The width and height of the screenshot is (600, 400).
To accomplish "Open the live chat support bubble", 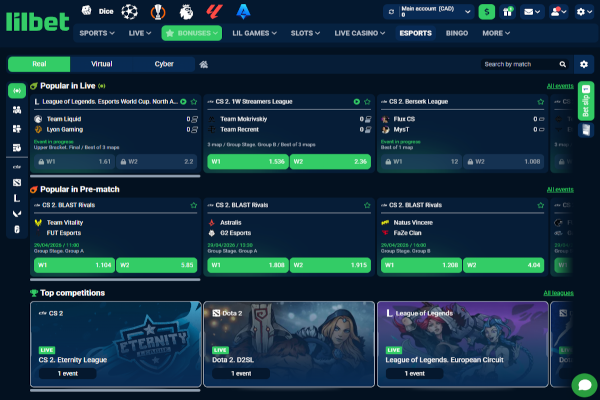I will (584, 385).
